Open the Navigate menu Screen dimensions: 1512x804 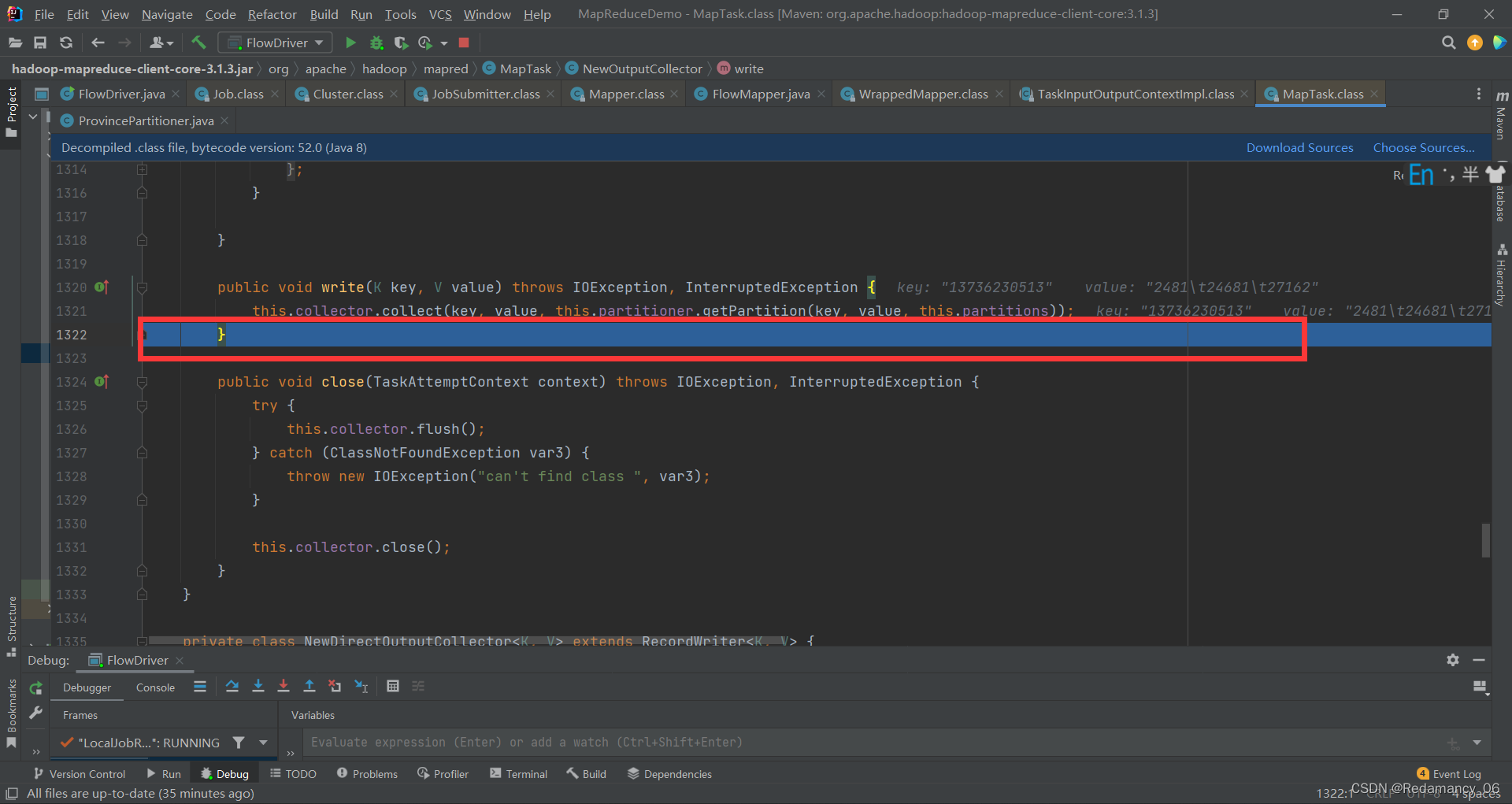coord(167,14)
